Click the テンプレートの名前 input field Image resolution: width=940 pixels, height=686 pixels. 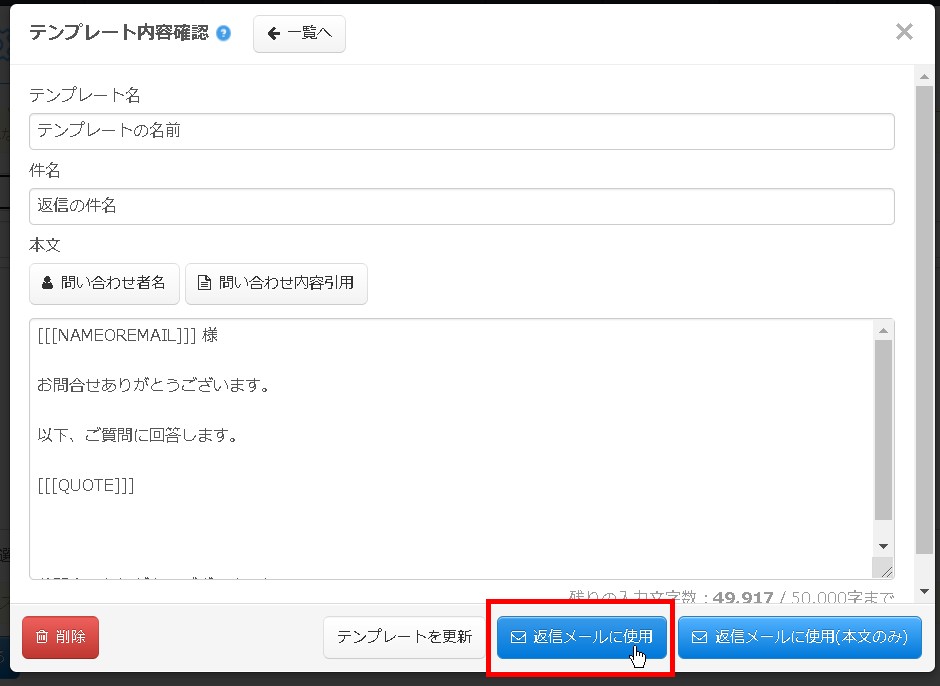[460, 131]
